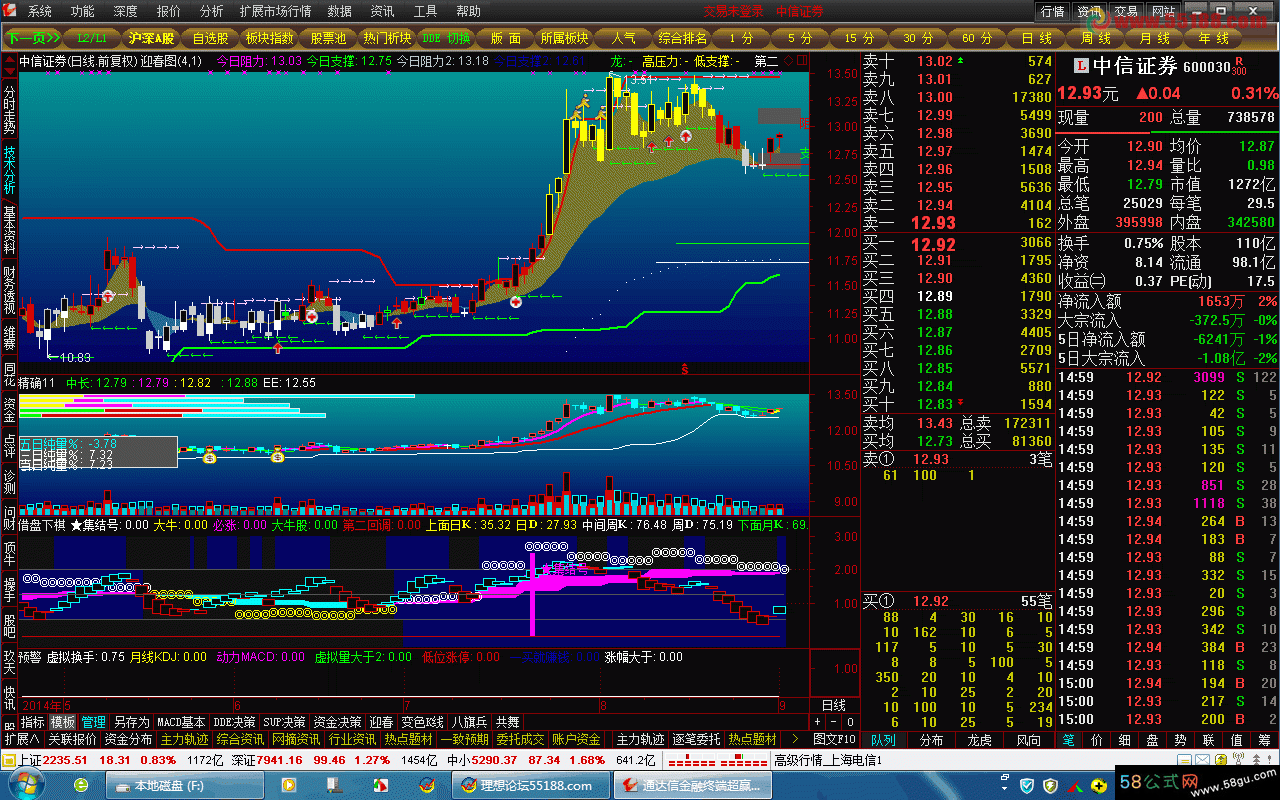Click the 下一页>> button

click(33, 38)
